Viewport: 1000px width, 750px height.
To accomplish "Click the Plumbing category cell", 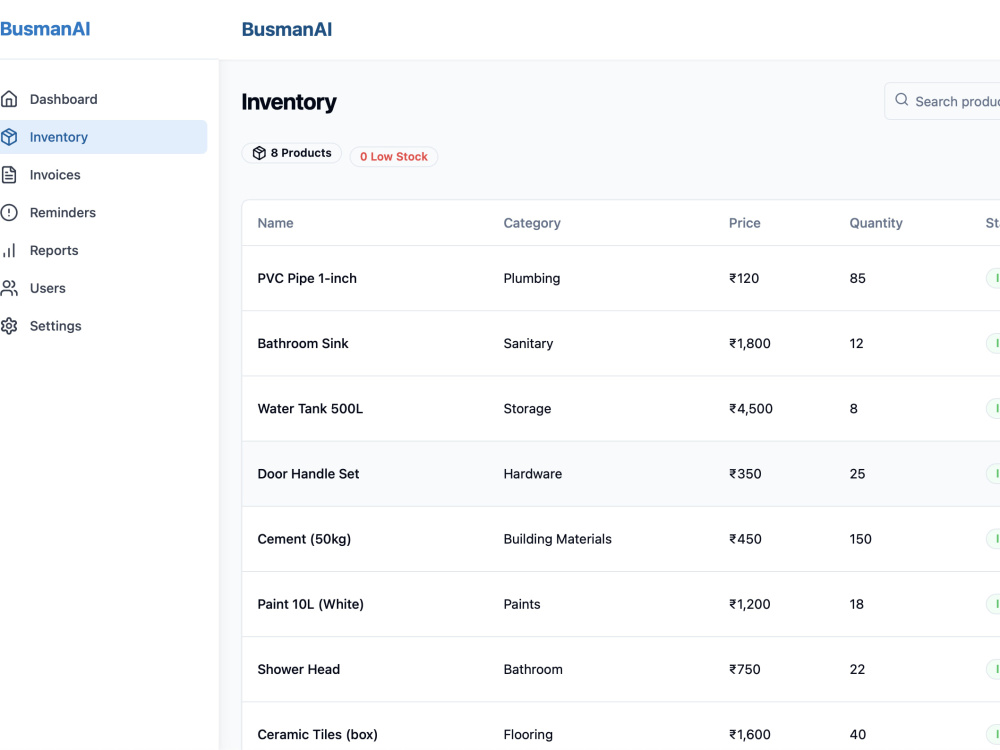I will [532, 279].
